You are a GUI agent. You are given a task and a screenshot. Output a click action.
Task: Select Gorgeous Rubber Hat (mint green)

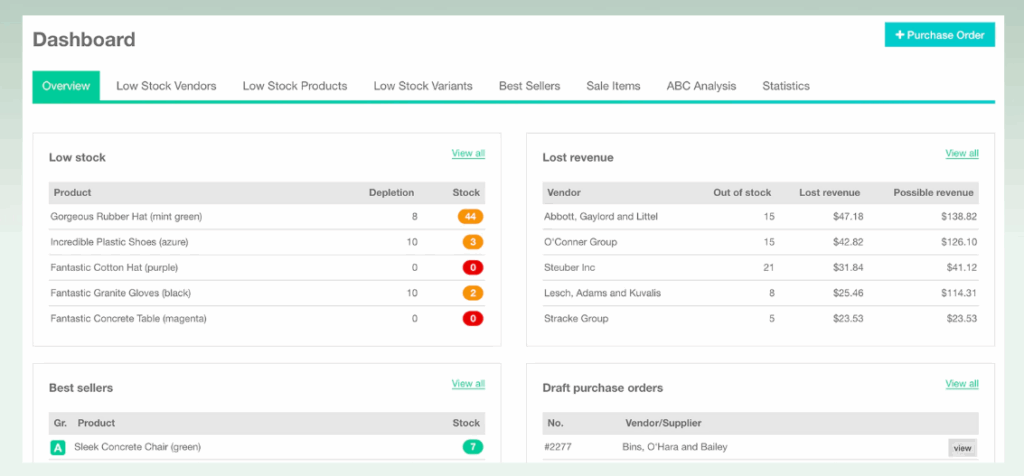(x=126, y=217)
